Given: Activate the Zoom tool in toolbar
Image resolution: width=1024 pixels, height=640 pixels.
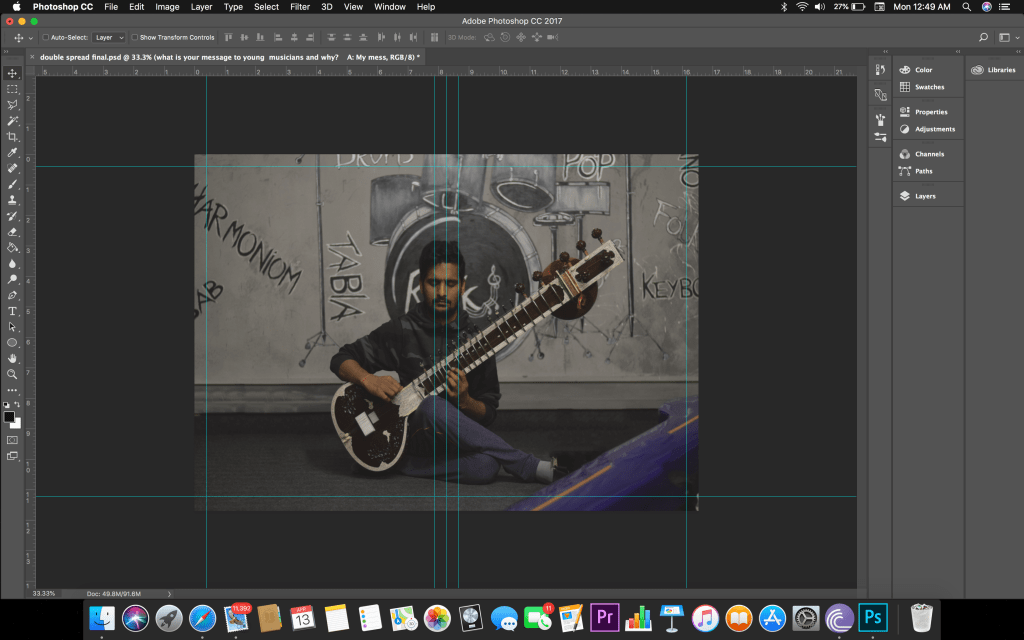Looking at the screenshot, I should (x=12, y=374).
